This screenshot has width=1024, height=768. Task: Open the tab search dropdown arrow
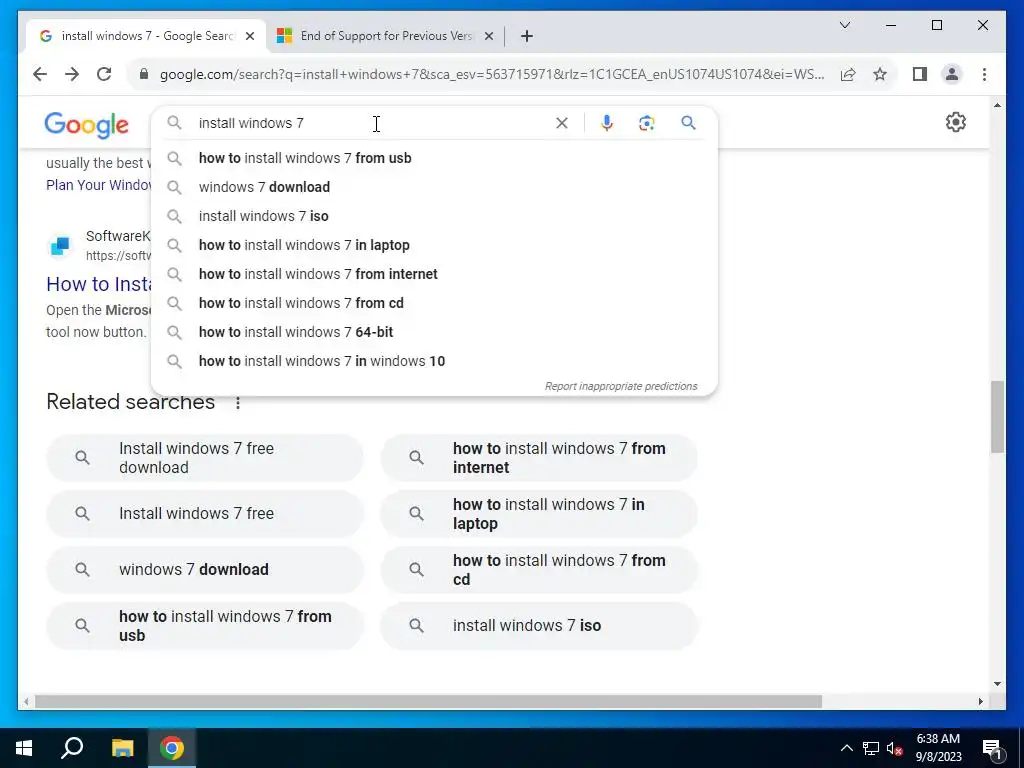click(844, 25)
